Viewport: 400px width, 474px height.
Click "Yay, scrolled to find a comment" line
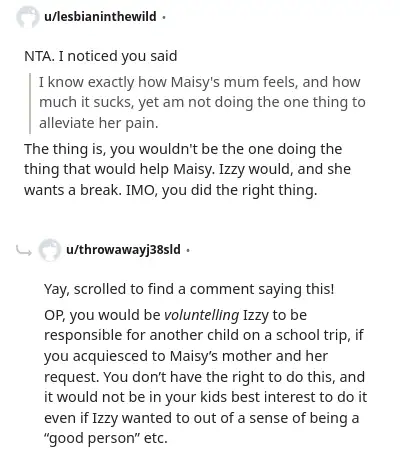[x=189, y=289]
